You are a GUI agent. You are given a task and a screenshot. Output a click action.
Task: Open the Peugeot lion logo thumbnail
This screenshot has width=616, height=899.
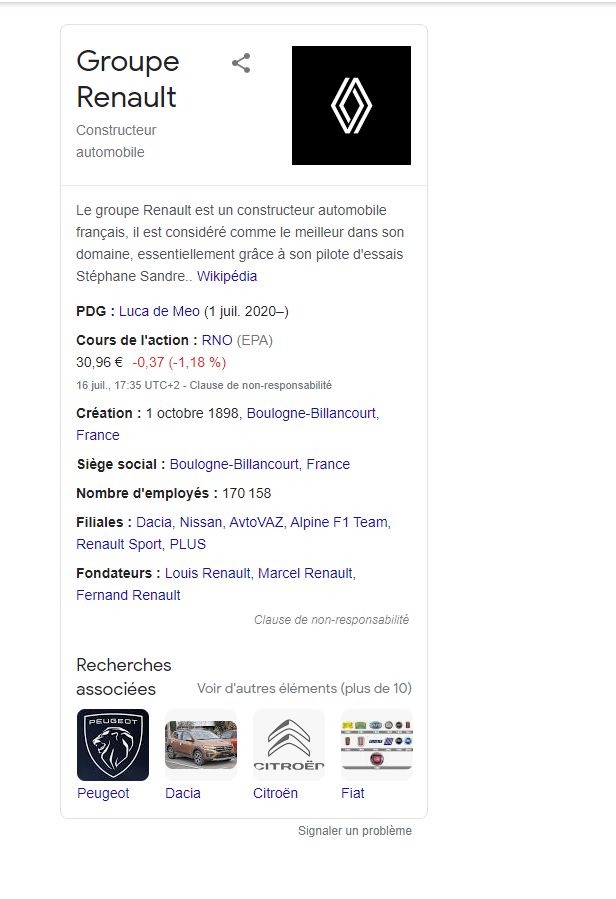point(113,745)
